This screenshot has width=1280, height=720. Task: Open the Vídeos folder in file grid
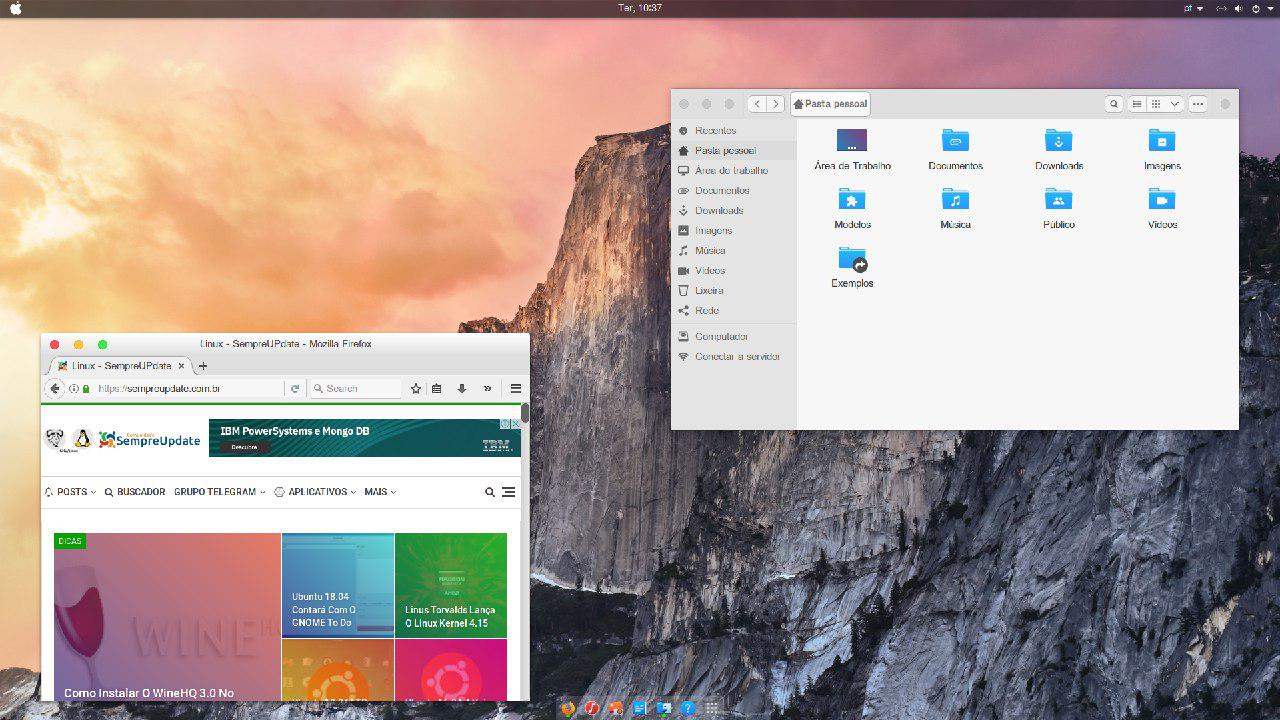(x=1162, y=199)
